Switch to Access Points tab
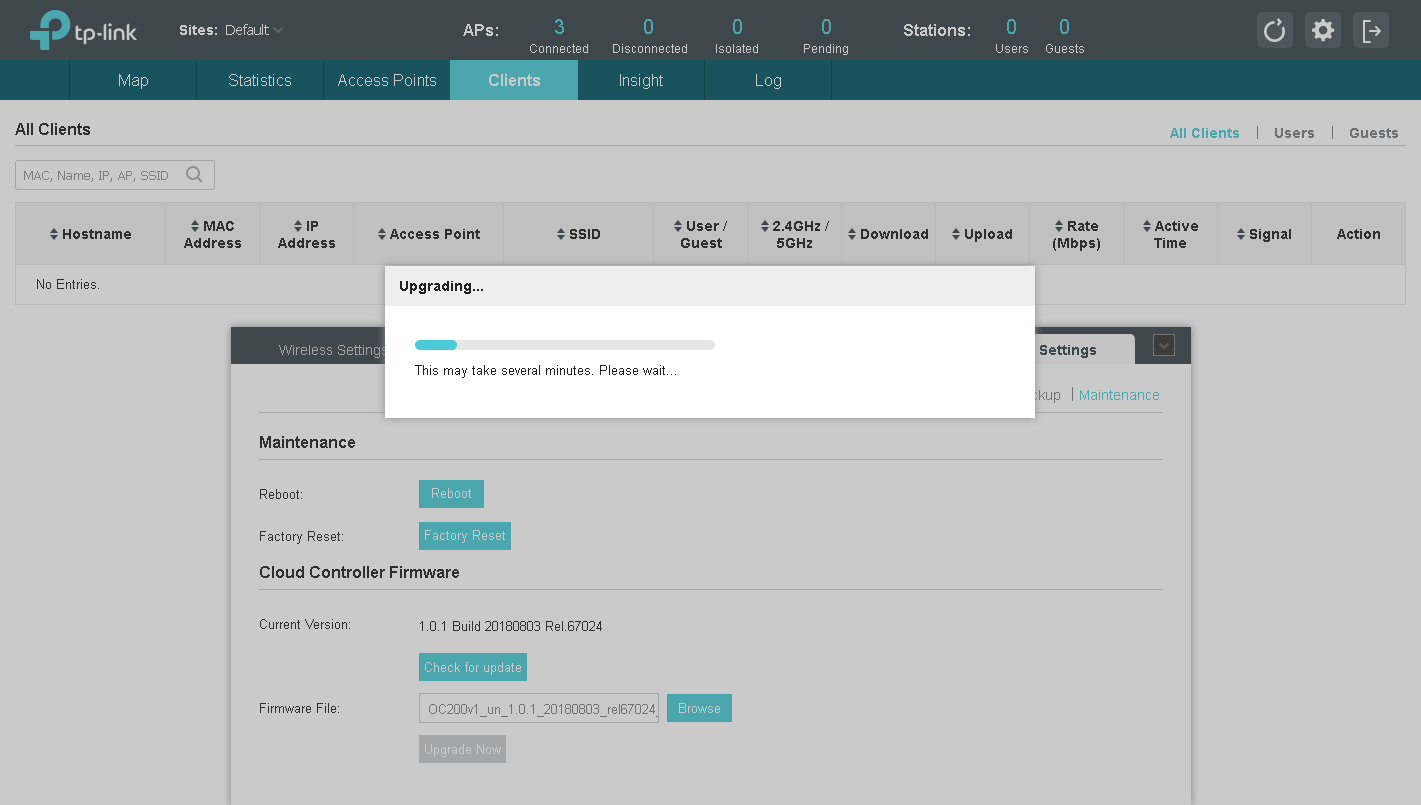 pyautogui.click(x=387, y=80)
